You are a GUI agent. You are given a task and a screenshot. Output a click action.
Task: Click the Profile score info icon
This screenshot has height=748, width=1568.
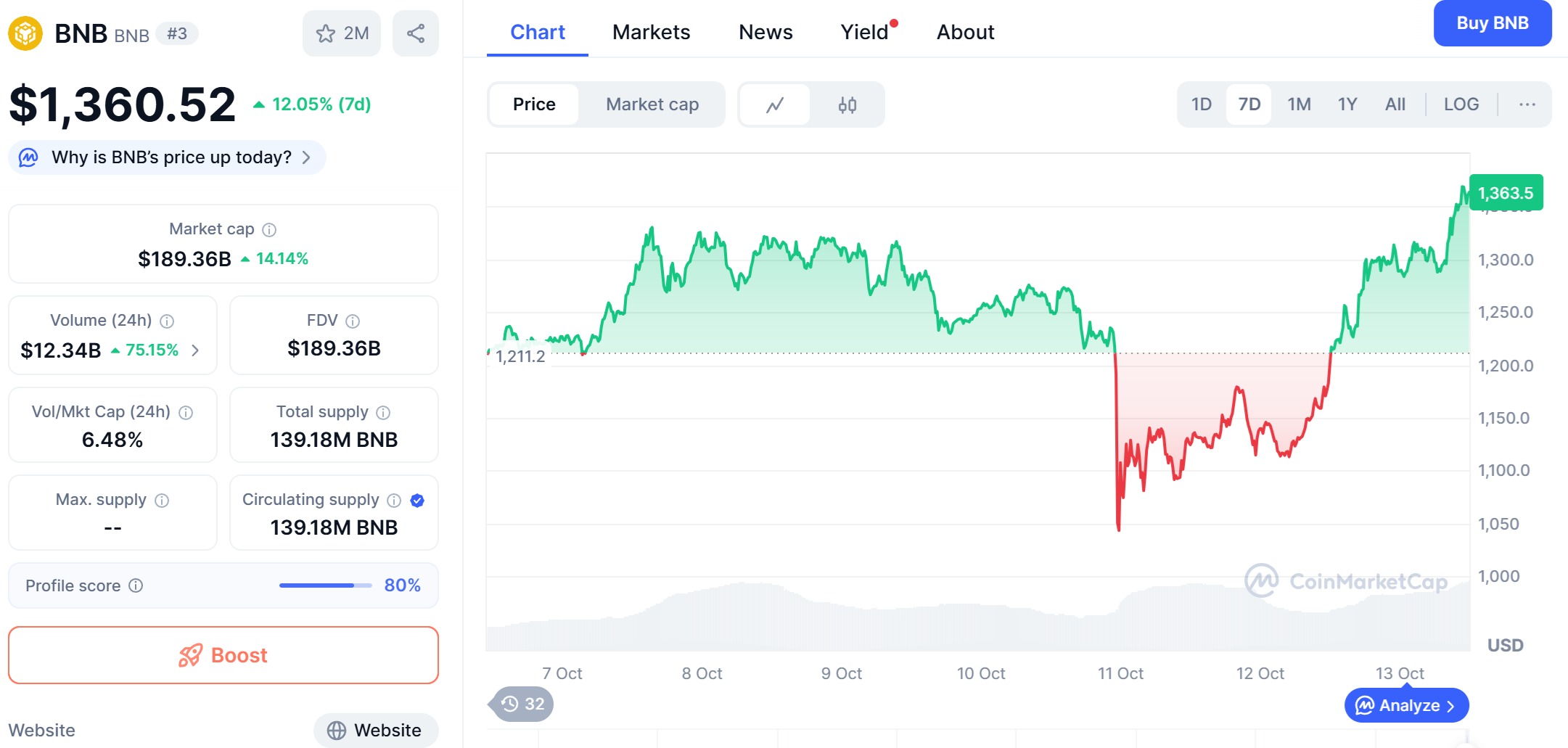pyautogui.click(x=136, y=585)
